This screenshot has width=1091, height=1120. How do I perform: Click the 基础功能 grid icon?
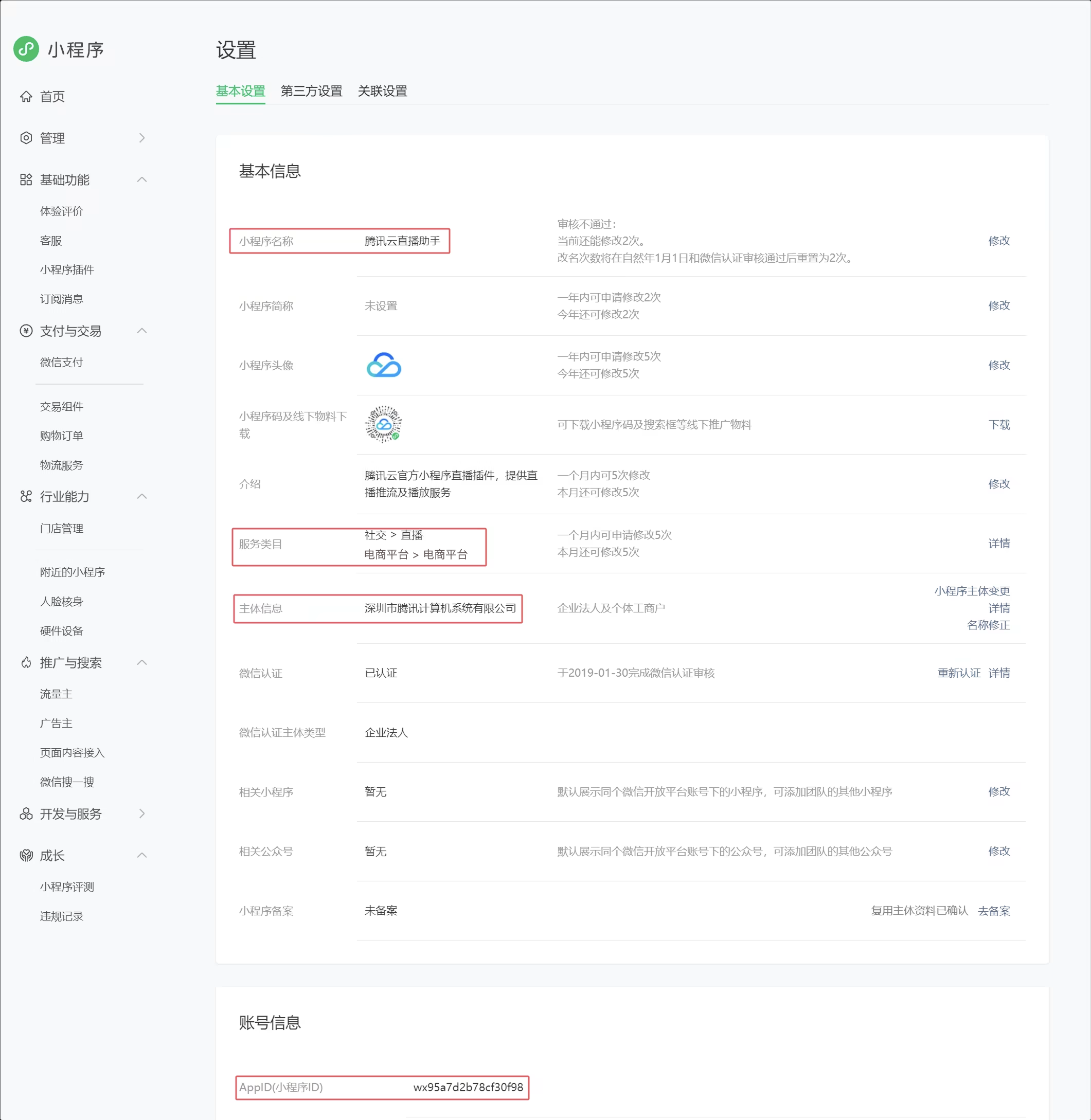pyautogui.click(x=26, y=180)
